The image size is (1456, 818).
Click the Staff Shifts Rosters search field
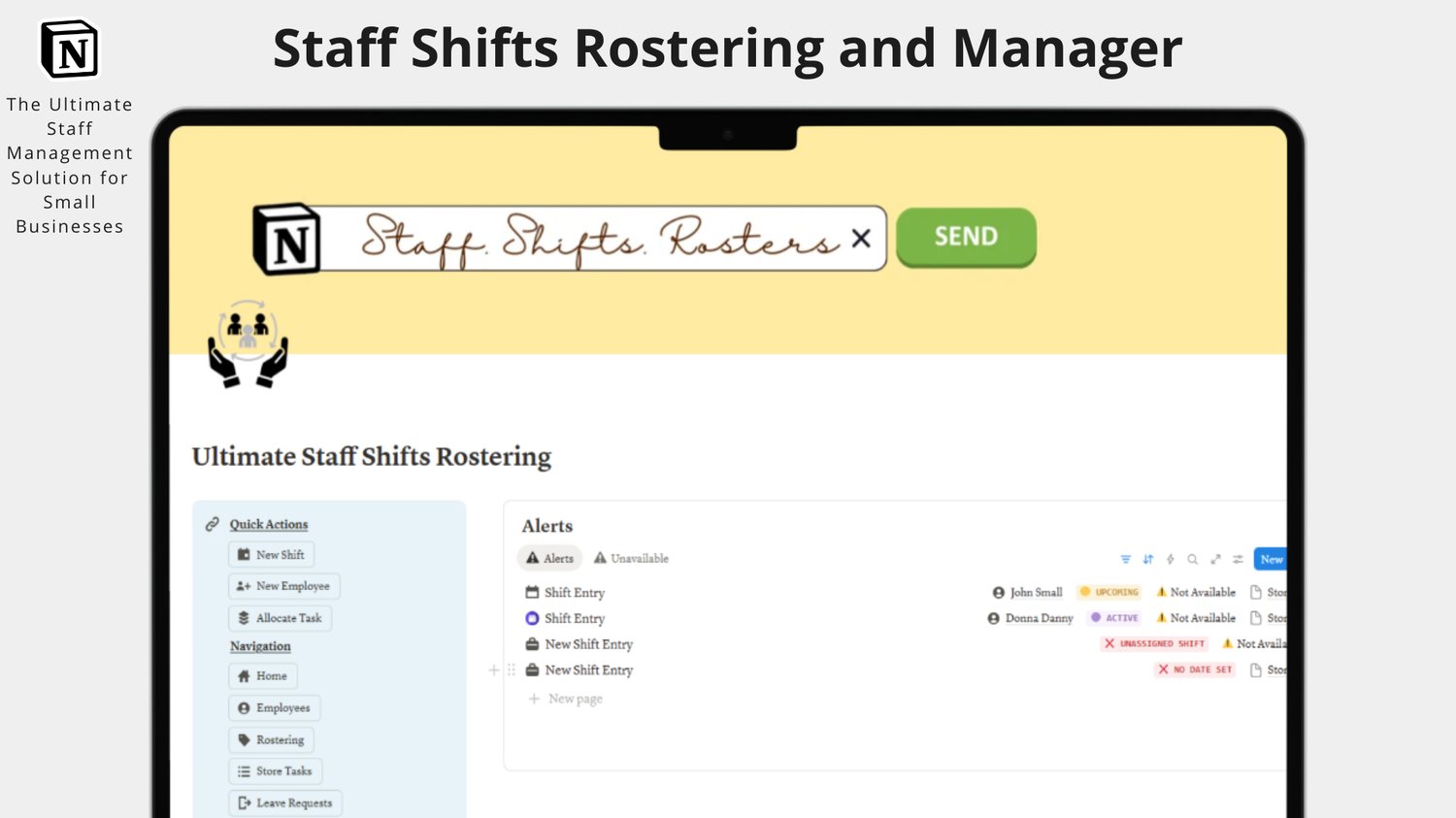click(x=592, y=239)
